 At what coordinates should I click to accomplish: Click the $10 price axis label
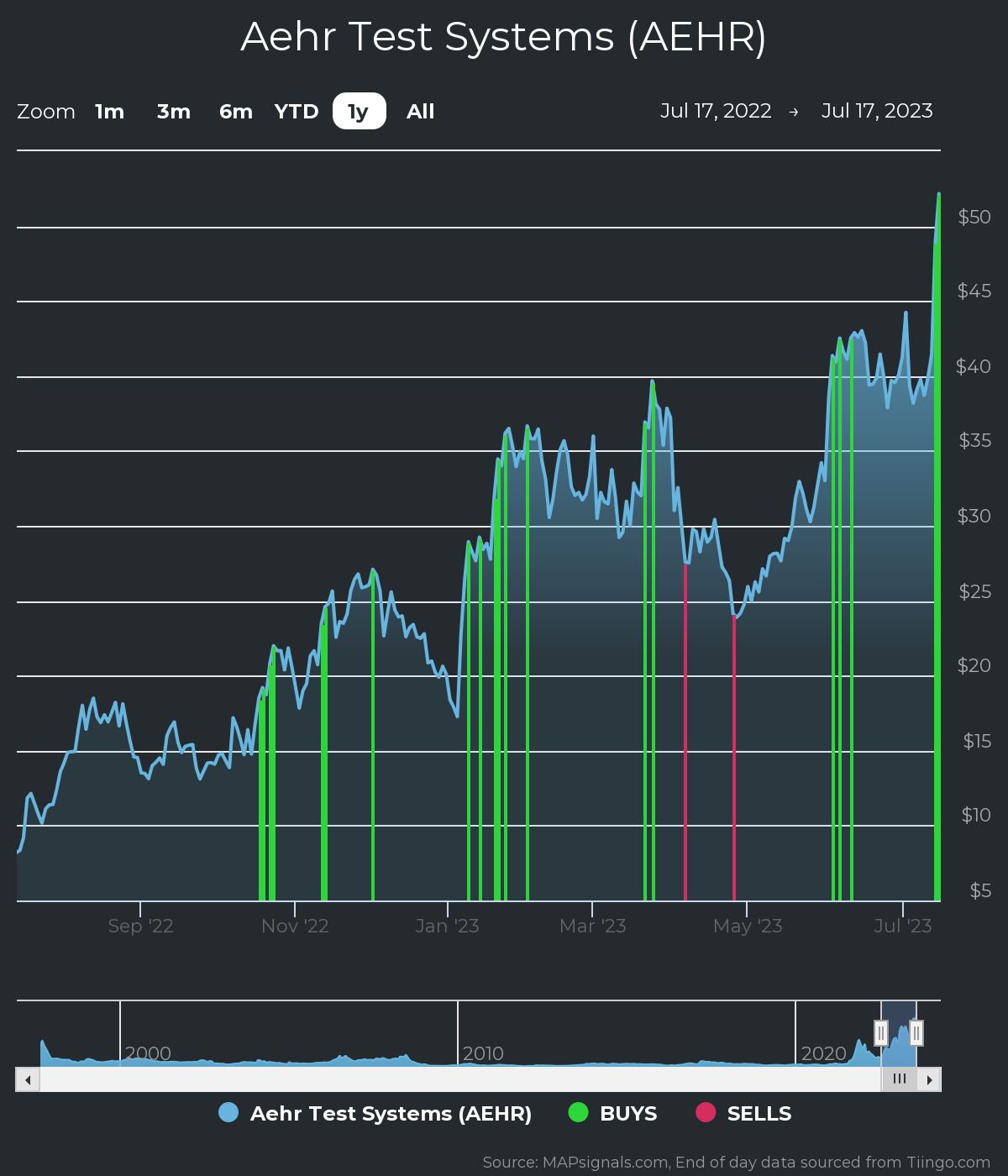pyautogui.click(x=976, y=815)
